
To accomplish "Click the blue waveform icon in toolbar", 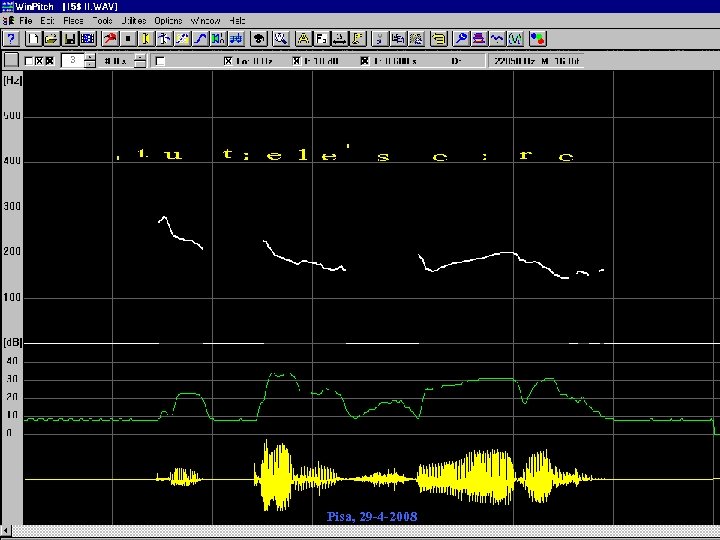I will (497, 39).
